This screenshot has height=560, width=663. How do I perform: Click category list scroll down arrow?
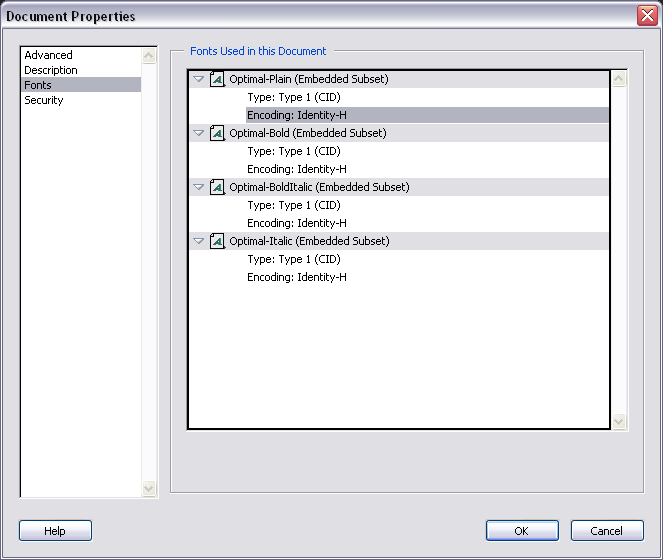149,489
